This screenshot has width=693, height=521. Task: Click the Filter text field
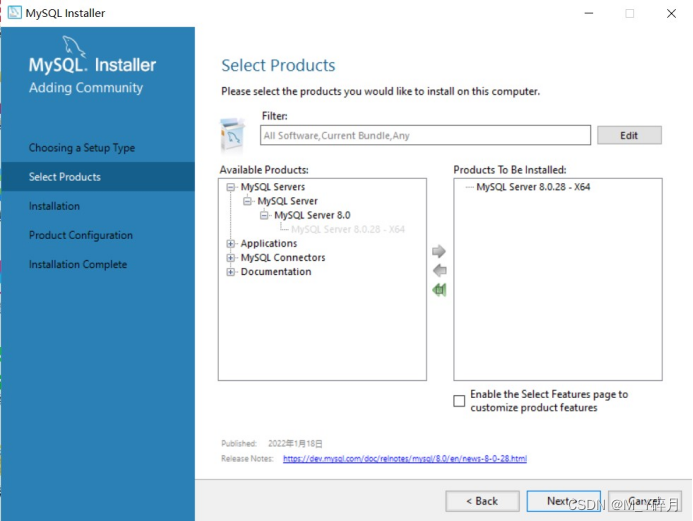(x=425, y=135)
